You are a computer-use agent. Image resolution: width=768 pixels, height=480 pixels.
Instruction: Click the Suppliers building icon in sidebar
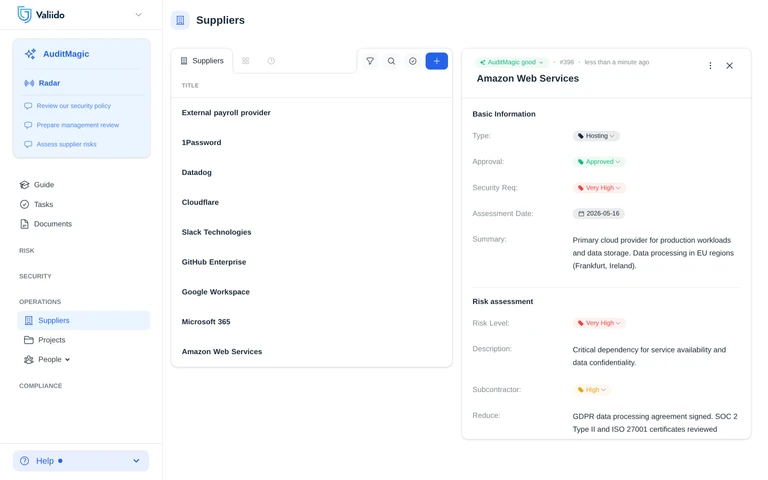(x=29, y=320)
